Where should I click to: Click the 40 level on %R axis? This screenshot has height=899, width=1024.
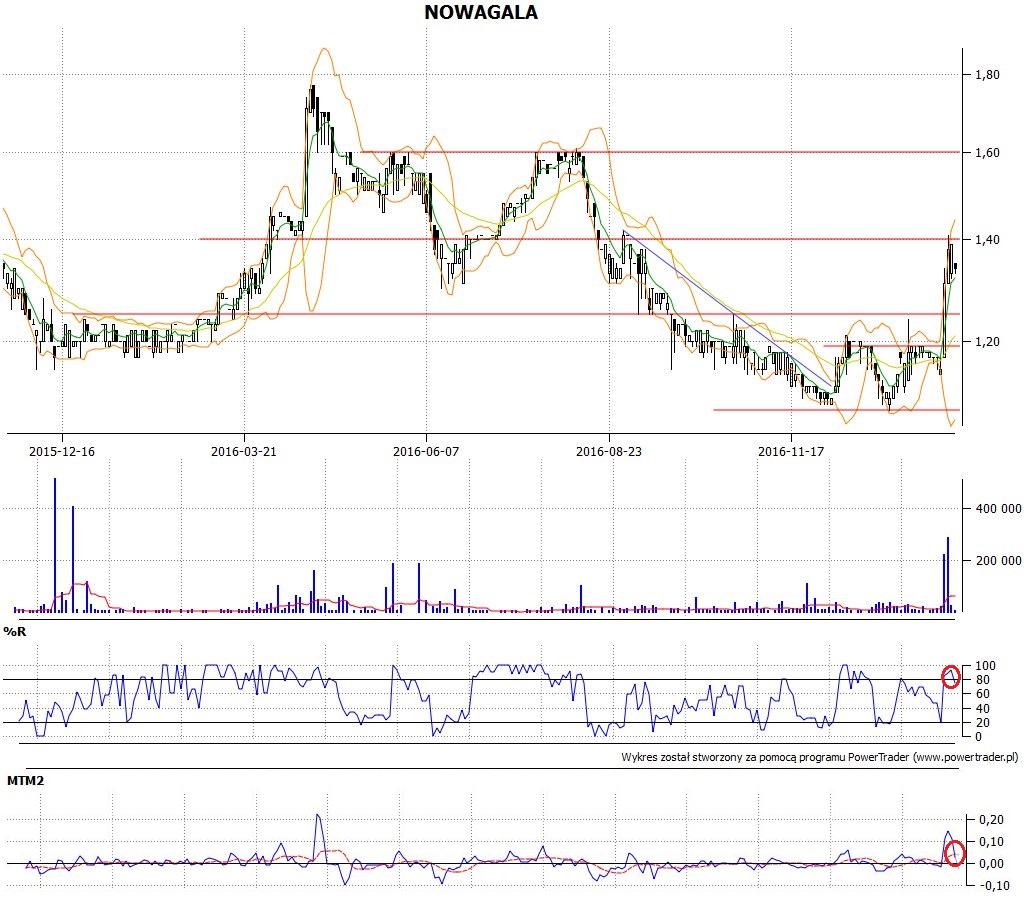pyautogui.click(x=982, y=708)
